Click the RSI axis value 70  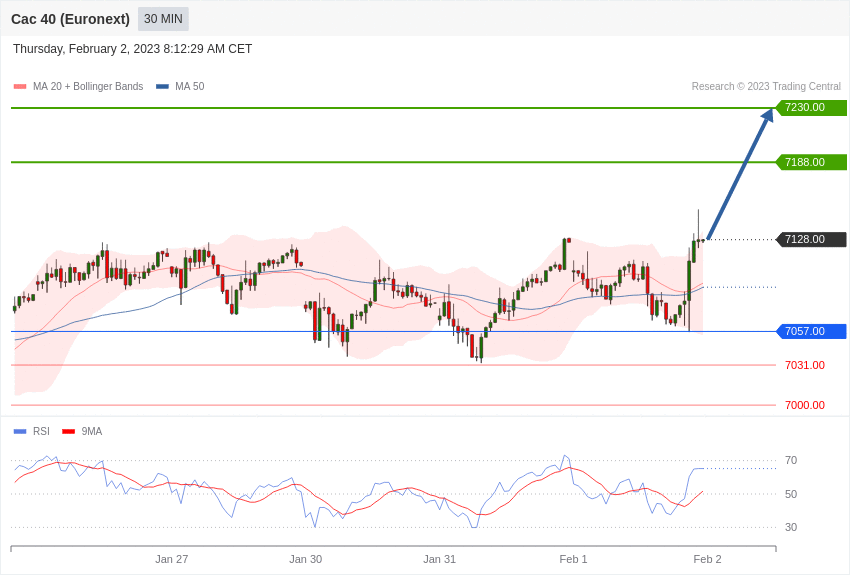[791, 460]
